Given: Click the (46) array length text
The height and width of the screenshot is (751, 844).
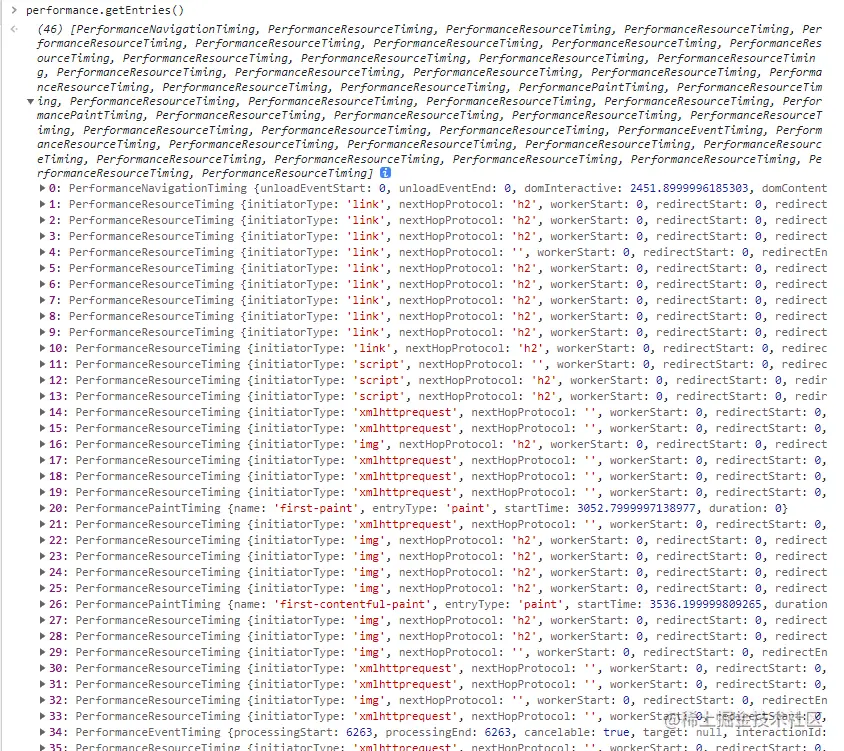Looking at the screenshot, I should click(x=50, y=29).
